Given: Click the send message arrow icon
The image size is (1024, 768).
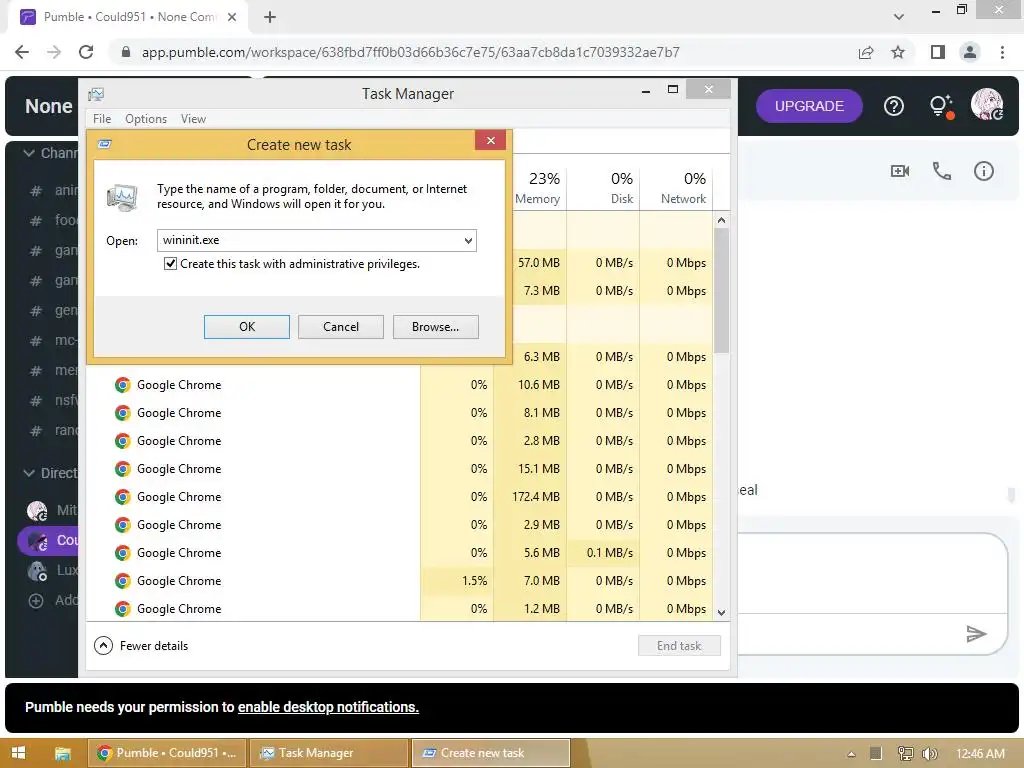Looking at the screenshot, I should coord(976,633).
